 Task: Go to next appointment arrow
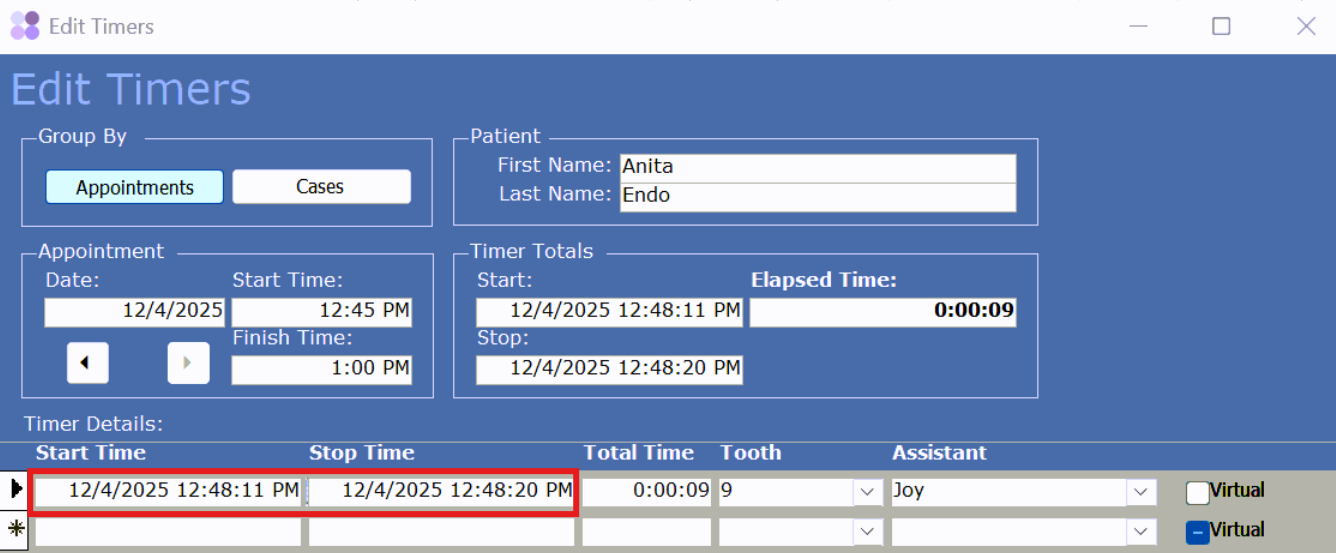pos(188,363)
